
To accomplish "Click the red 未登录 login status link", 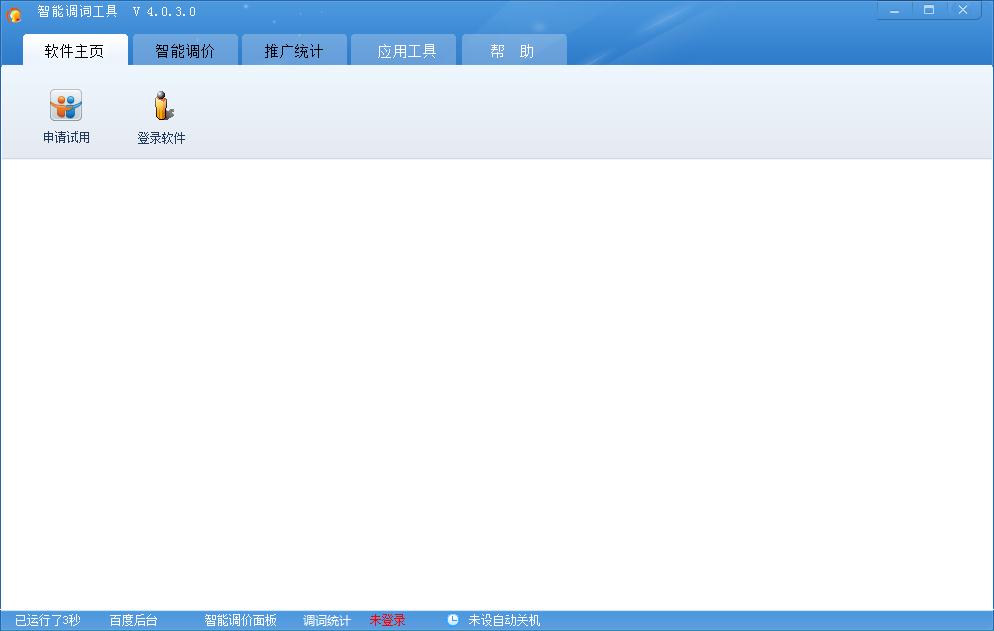I will pos(387,620).
